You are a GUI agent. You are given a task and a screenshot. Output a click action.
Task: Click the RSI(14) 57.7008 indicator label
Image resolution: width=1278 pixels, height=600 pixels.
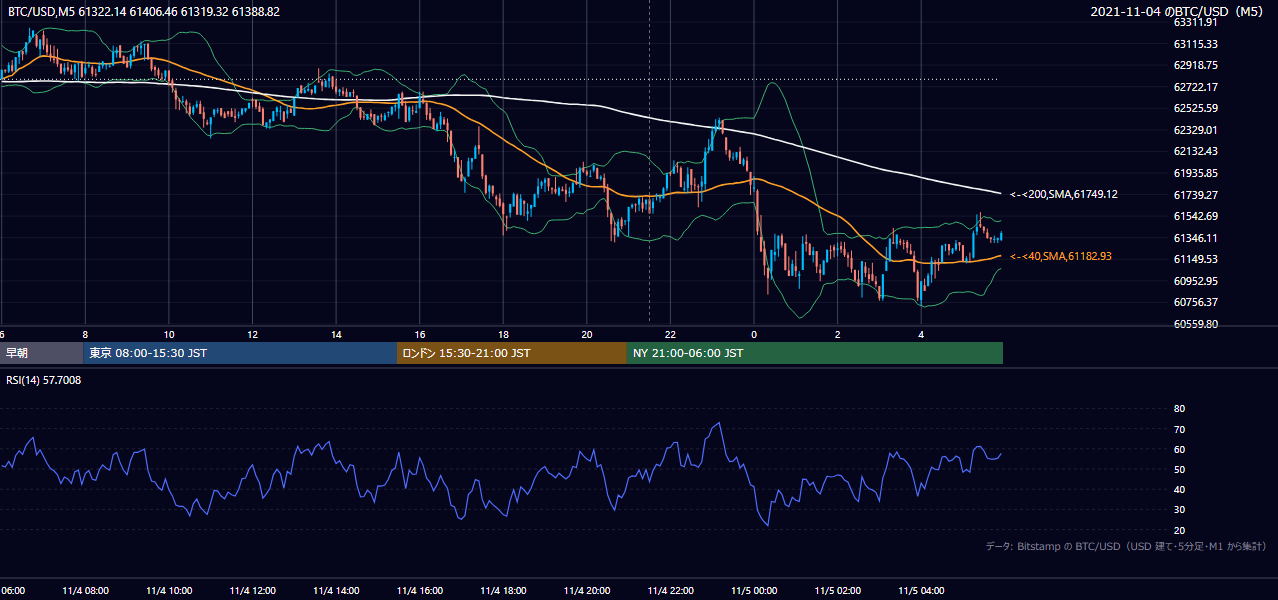[44, 380]
